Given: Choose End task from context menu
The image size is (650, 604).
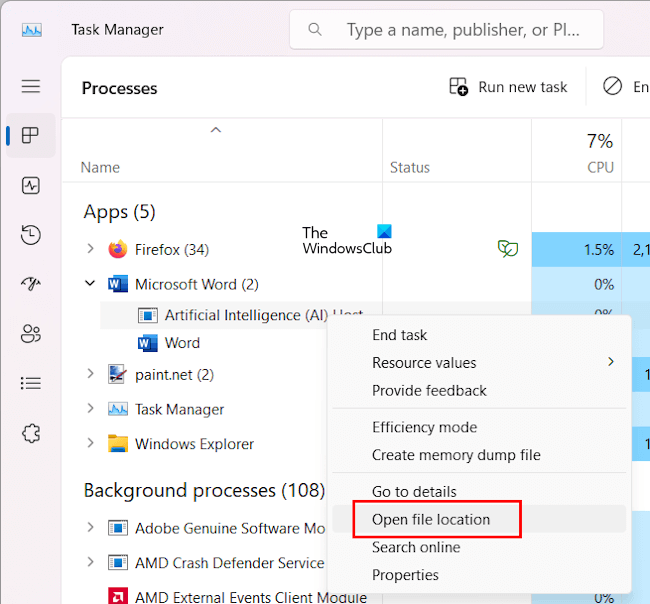Looking at the screenshot, I should pos(399,335).
